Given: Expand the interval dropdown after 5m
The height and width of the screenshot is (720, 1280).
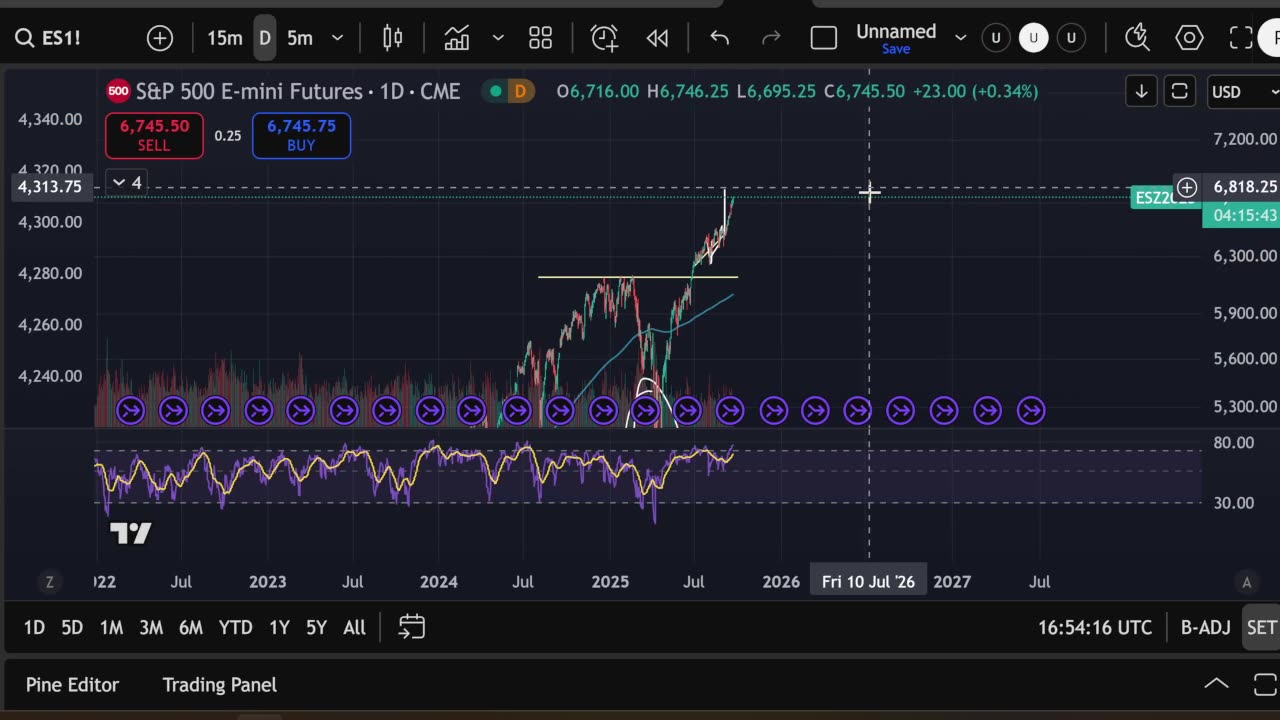Looking at the screenshot, I should (x=337, y=38).
